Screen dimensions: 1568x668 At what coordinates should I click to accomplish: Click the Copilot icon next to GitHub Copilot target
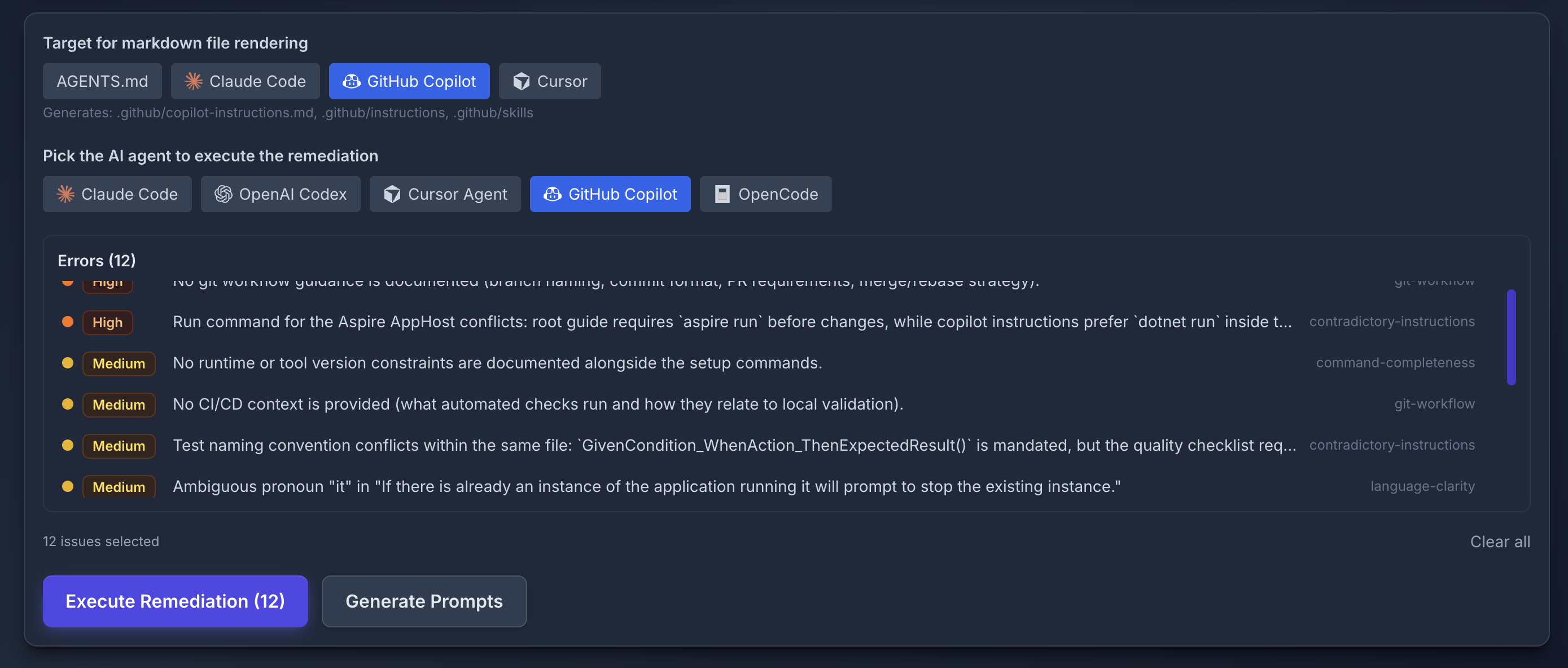coord(351,80)
